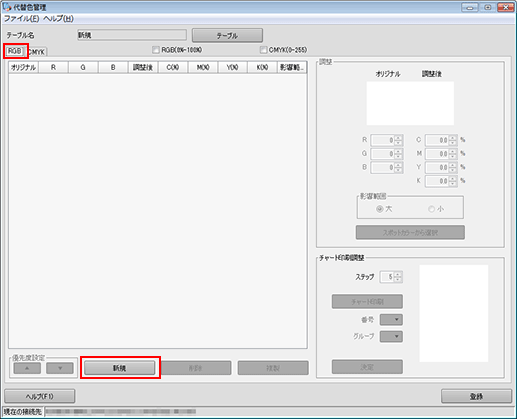
Task: Click the 登録 button
Action: [x=476, y=396]
